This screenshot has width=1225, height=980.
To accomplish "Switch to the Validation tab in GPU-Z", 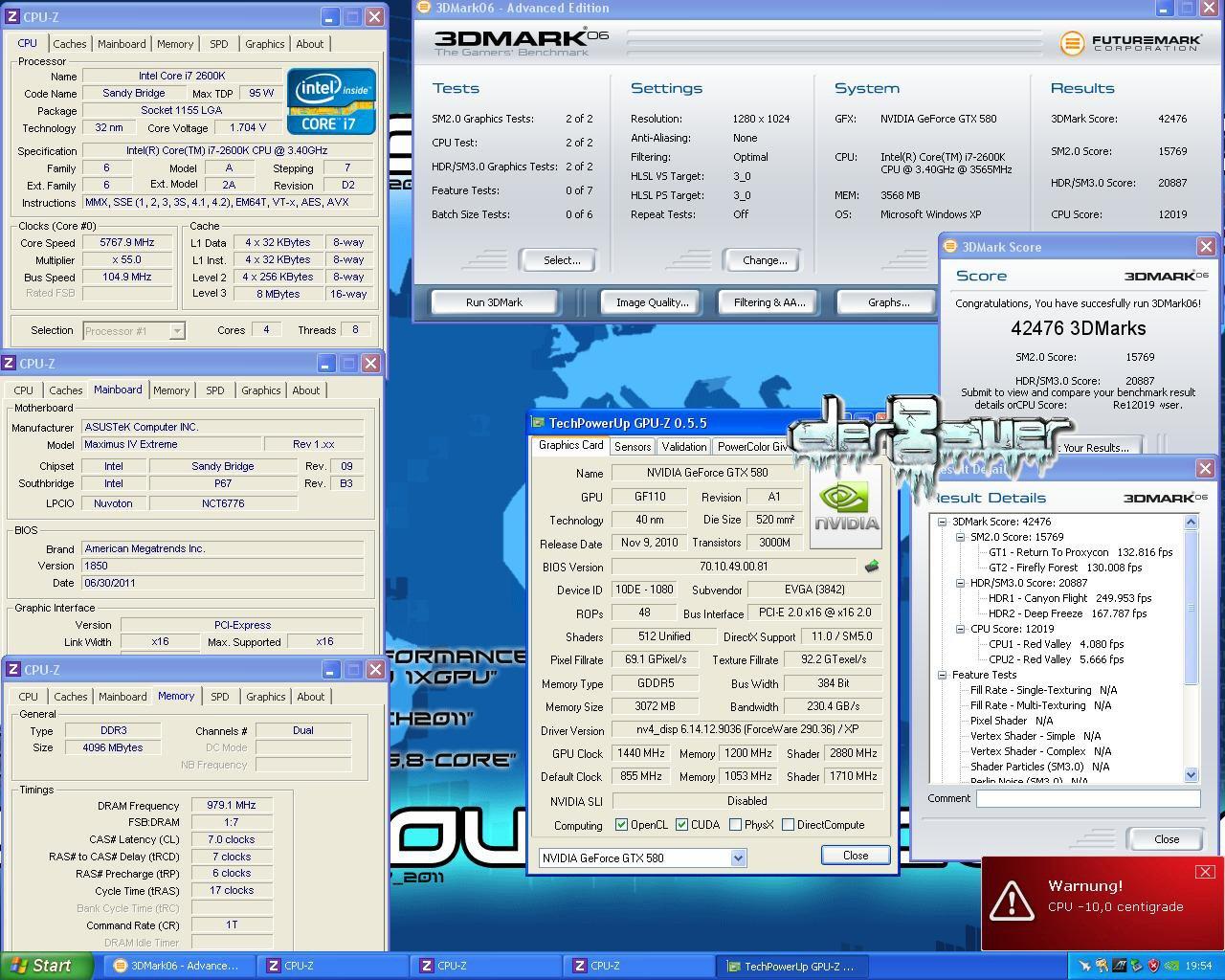I will (684, 447).
